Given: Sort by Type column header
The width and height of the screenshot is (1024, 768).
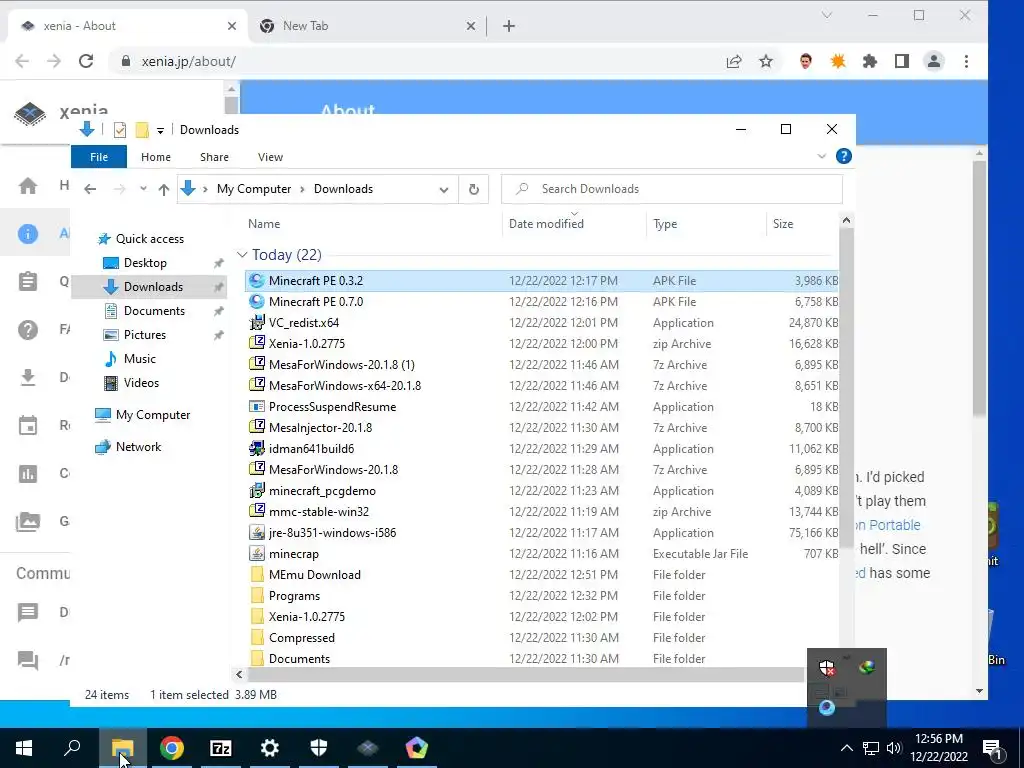Looking at the screenshot, I should [x=665, y=223].
